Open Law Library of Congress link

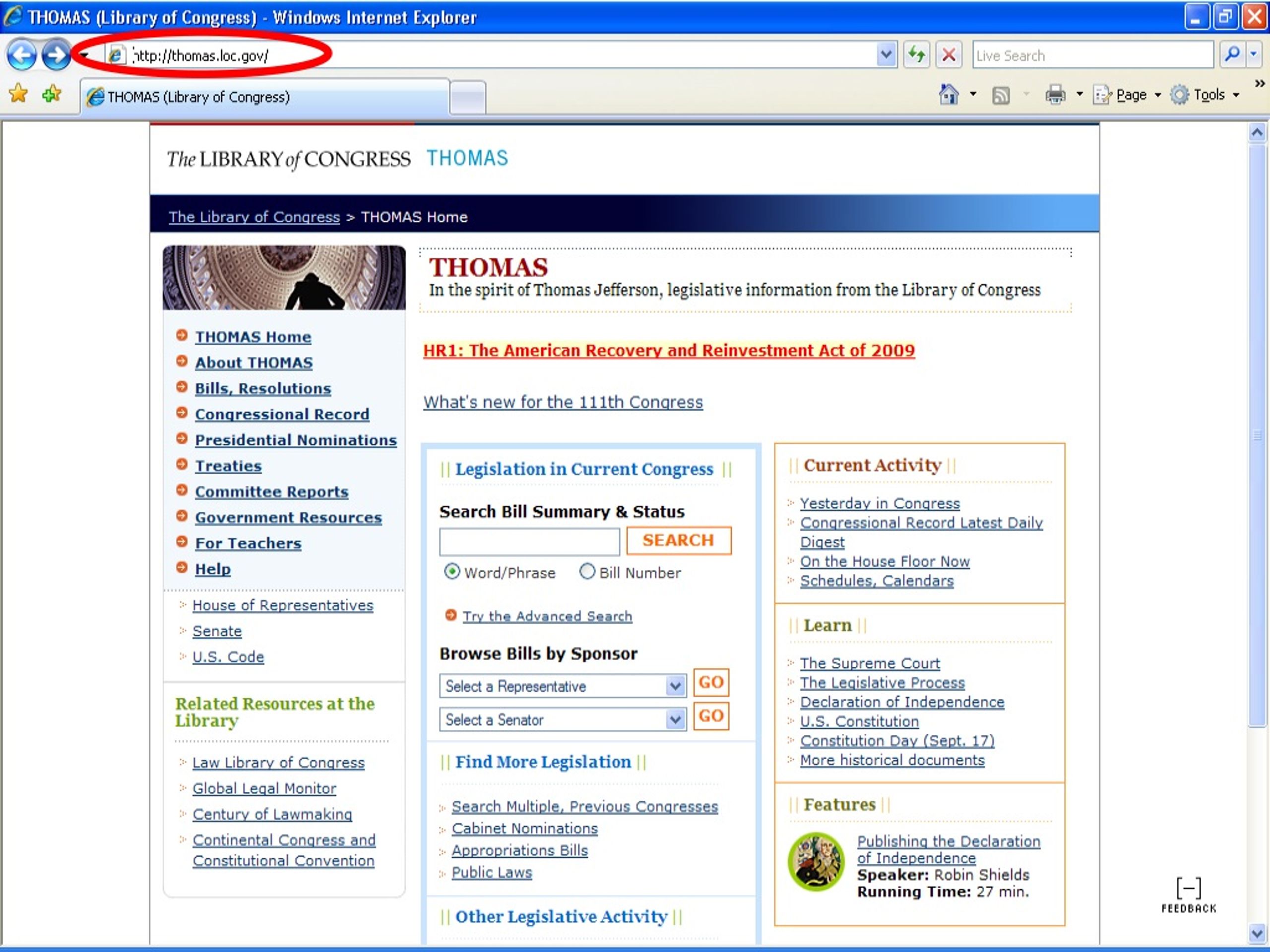278,763
